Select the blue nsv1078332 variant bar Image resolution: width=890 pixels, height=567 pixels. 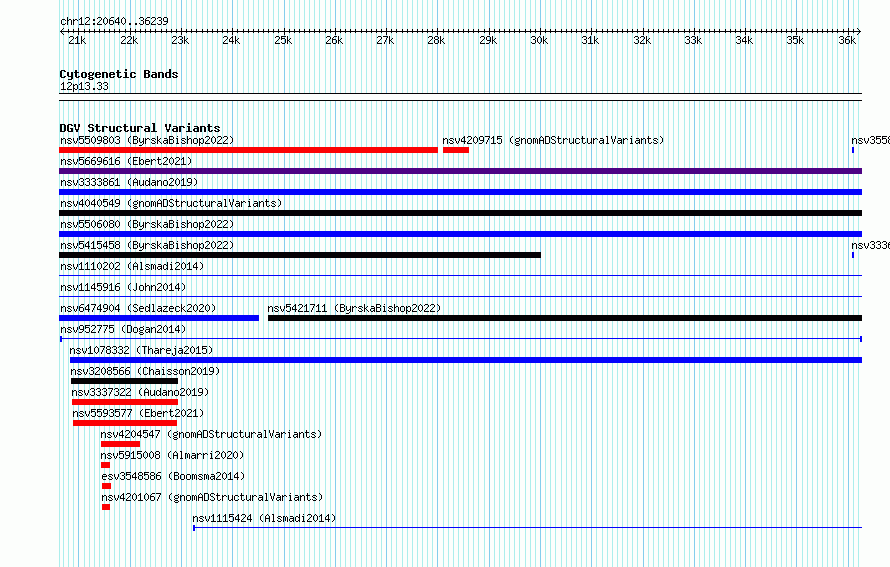(x=466, y=360)
